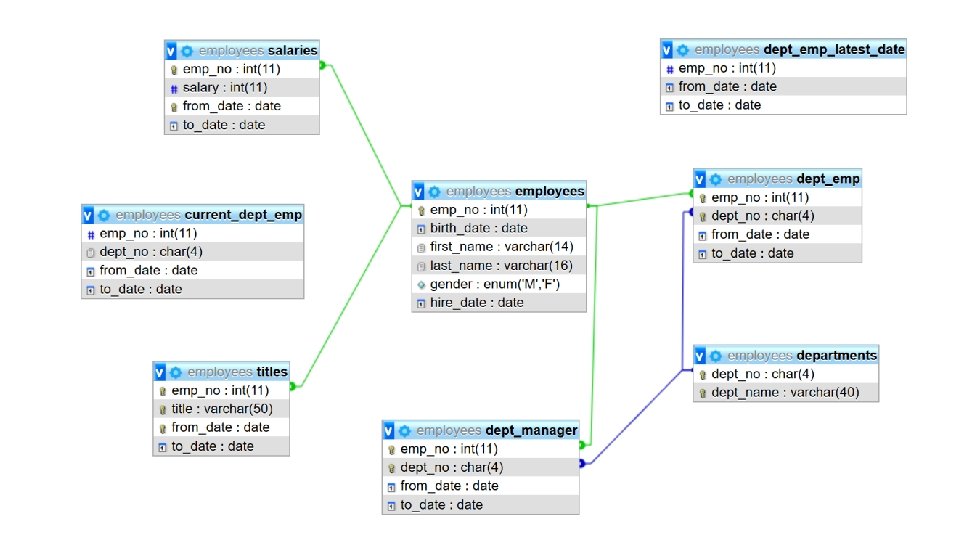Select the 'employees titles' table title
This screenshot has height=540, width=960.
point(238,372)
